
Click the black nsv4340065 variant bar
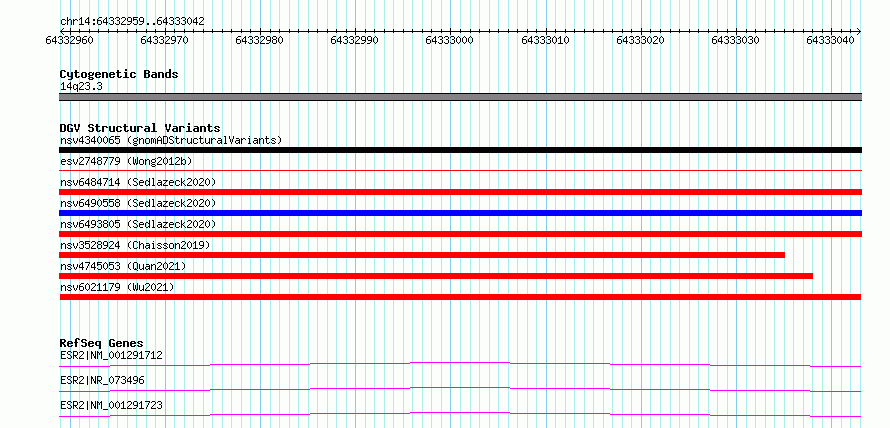click(x=460, y=150)
